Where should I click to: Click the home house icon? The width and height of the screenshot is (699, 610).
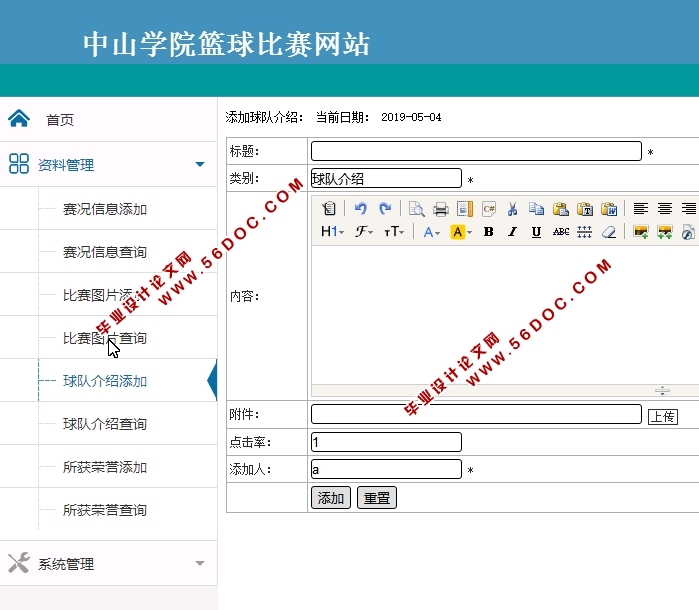point(19,119)
